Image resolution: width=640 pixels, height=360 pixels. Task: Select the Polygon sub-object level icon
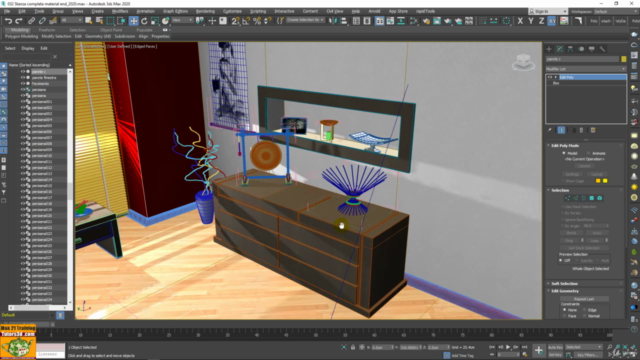pos(591,198)
